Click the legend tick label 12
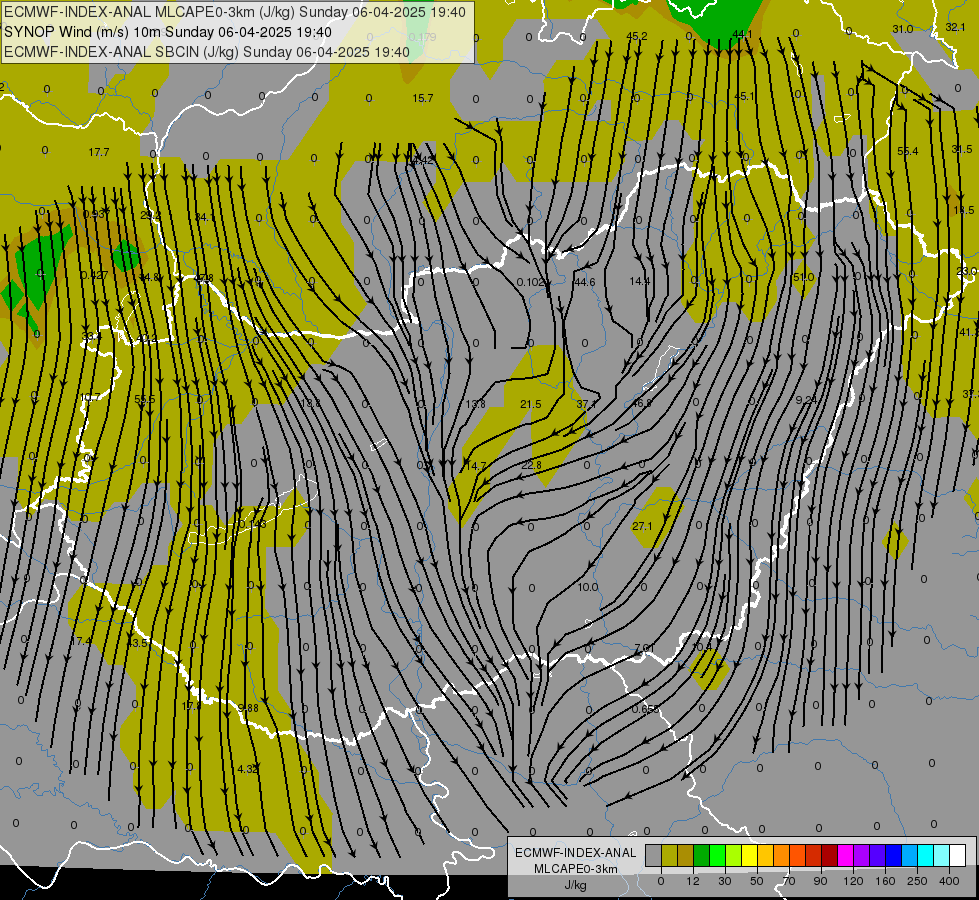The width and height of the screenshot is (979, 900). 692,881
